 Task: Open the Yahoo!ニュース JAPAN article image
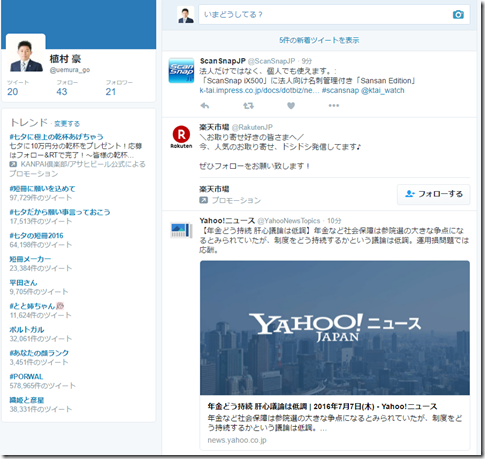(x=335, y=328)
